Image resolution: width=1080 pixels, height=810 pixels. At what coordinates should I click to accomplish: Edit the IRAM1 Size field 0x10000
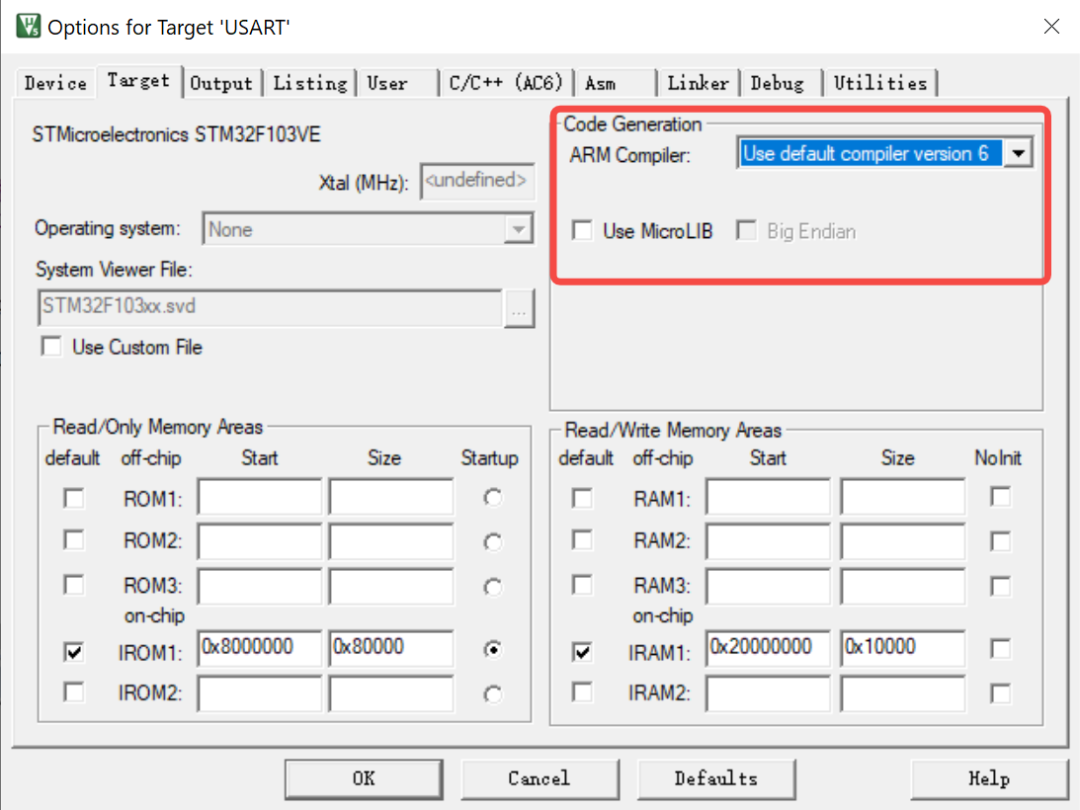coord(902,648)
